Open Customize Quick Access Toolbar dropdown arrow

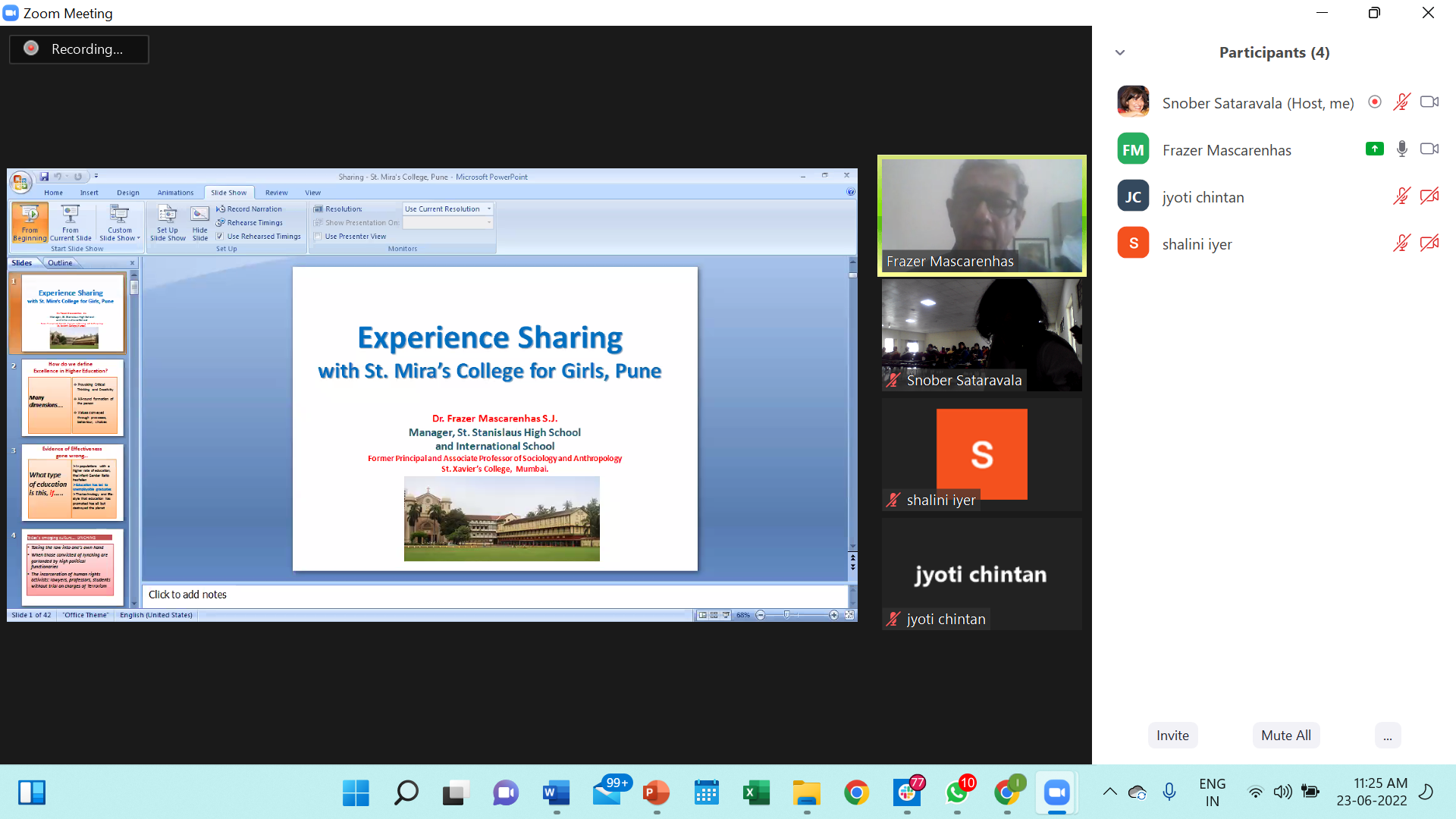tap(96, 177)
